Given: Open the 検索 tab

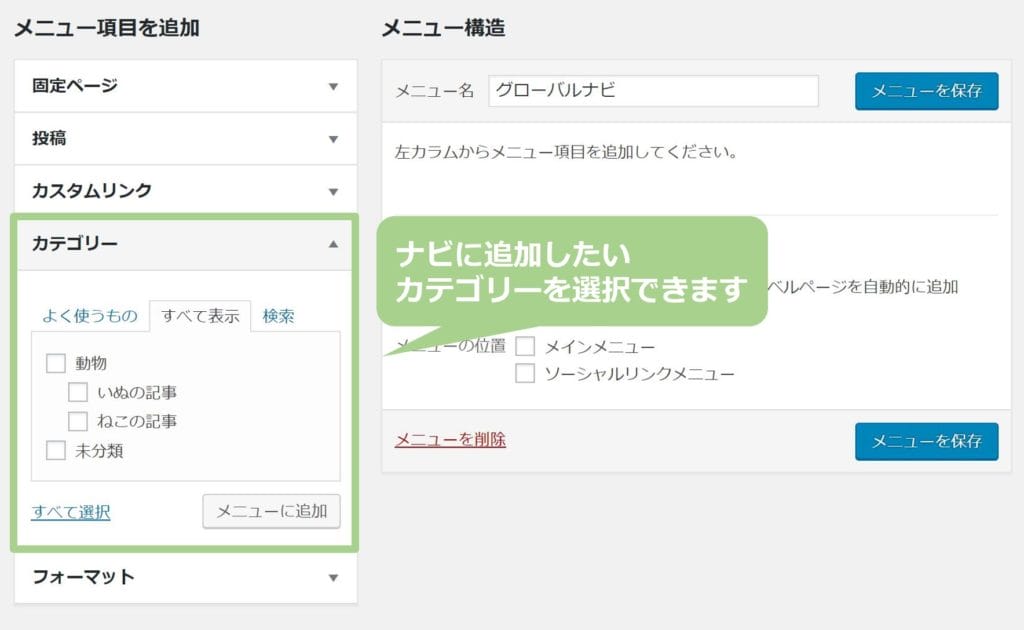Looking at the screenshot, I should click(278, 316).
